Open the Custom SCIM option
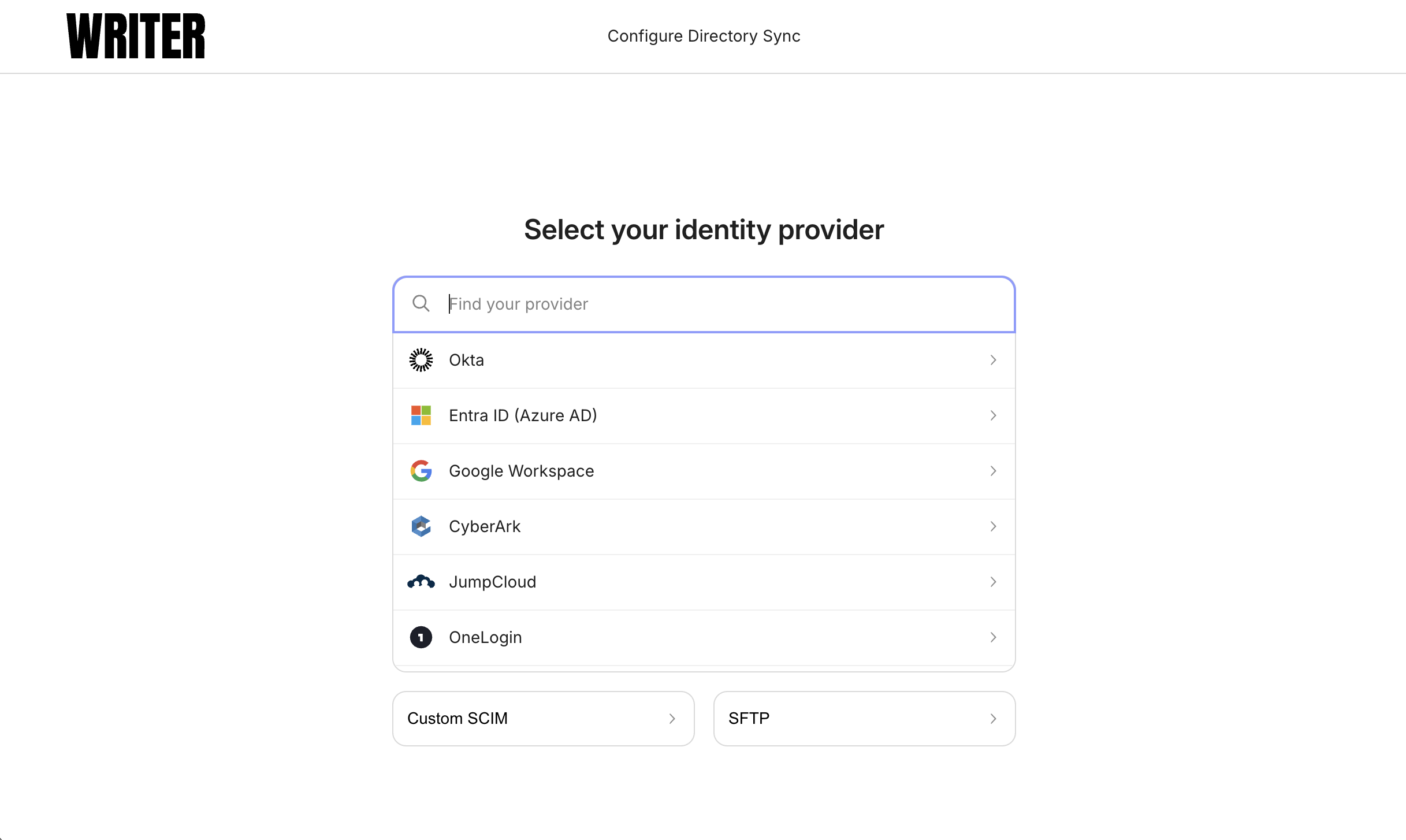Screen dimensions: 1406x840 (544, 719)
